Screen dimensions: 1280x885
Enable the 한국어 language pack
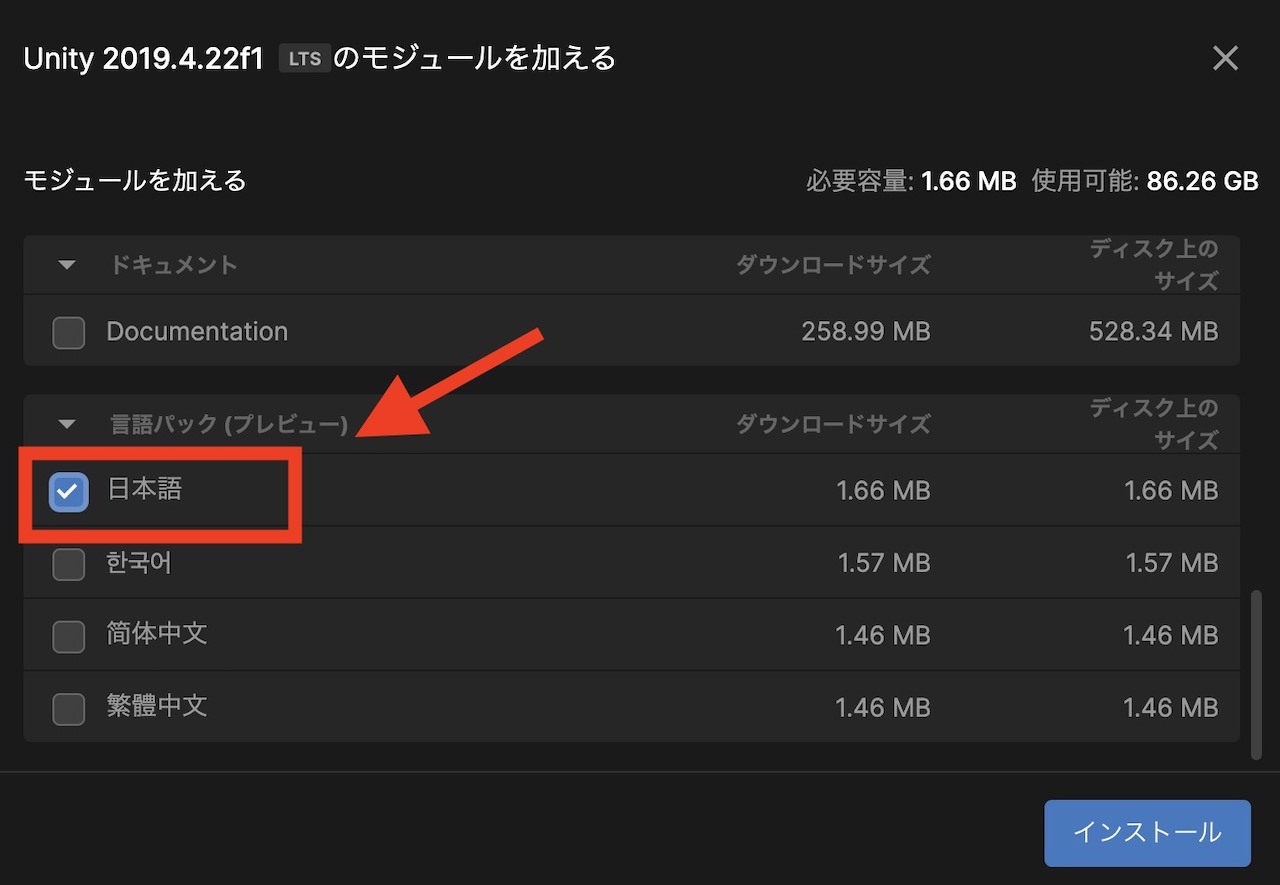(68, 564)
